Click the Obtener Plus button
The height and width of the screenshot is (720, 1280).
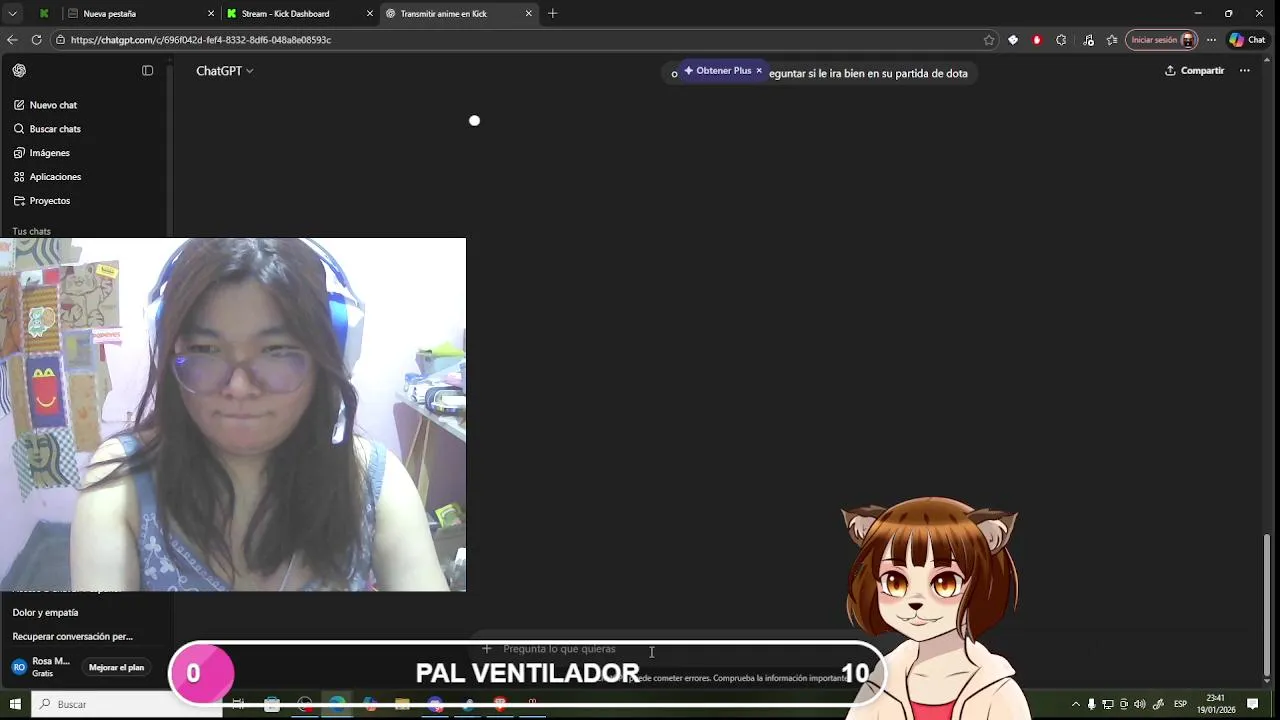point(718,71)
